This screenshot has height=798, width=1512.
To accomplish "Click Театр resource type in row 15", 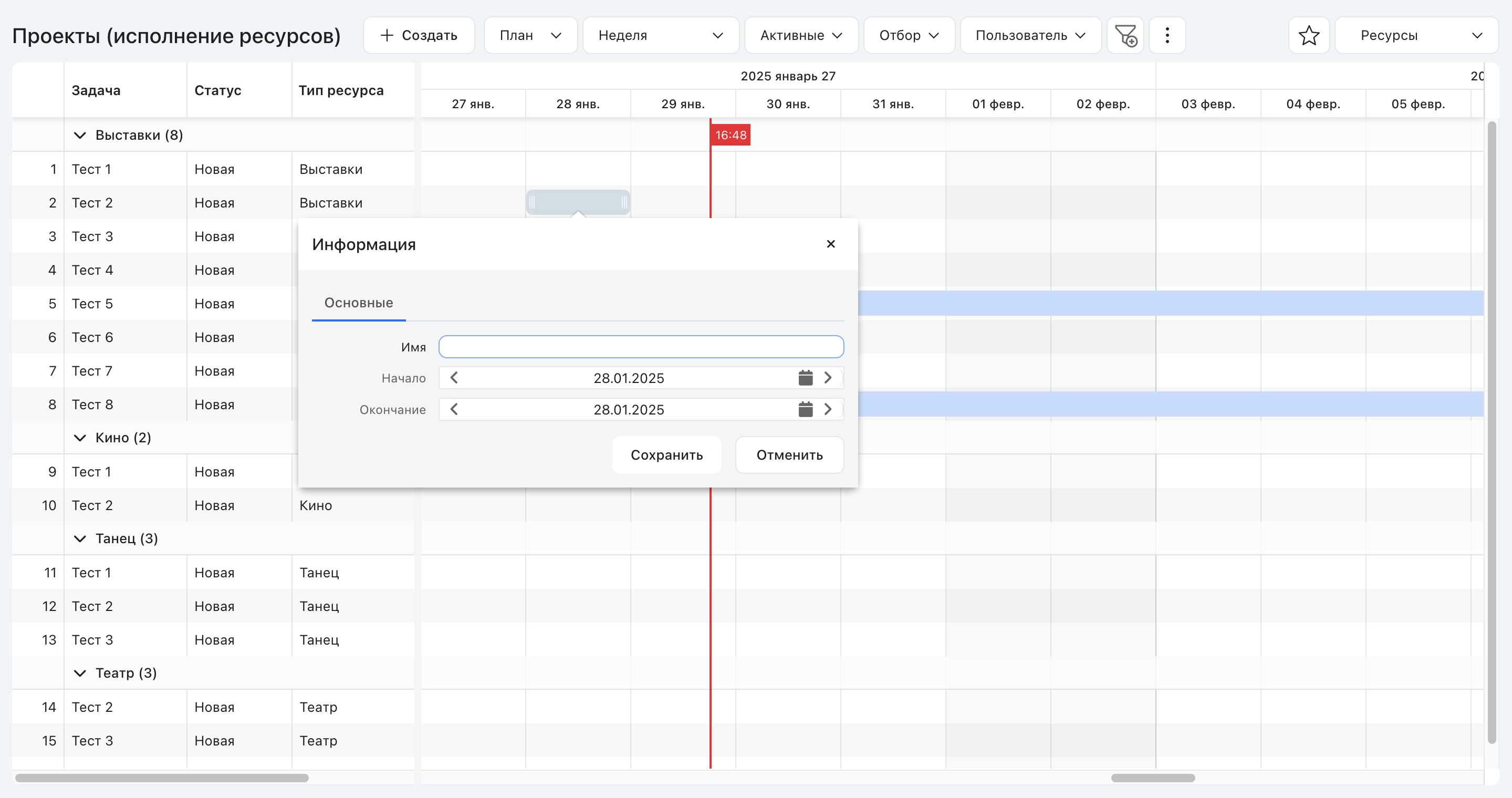I will click(319, 741).
